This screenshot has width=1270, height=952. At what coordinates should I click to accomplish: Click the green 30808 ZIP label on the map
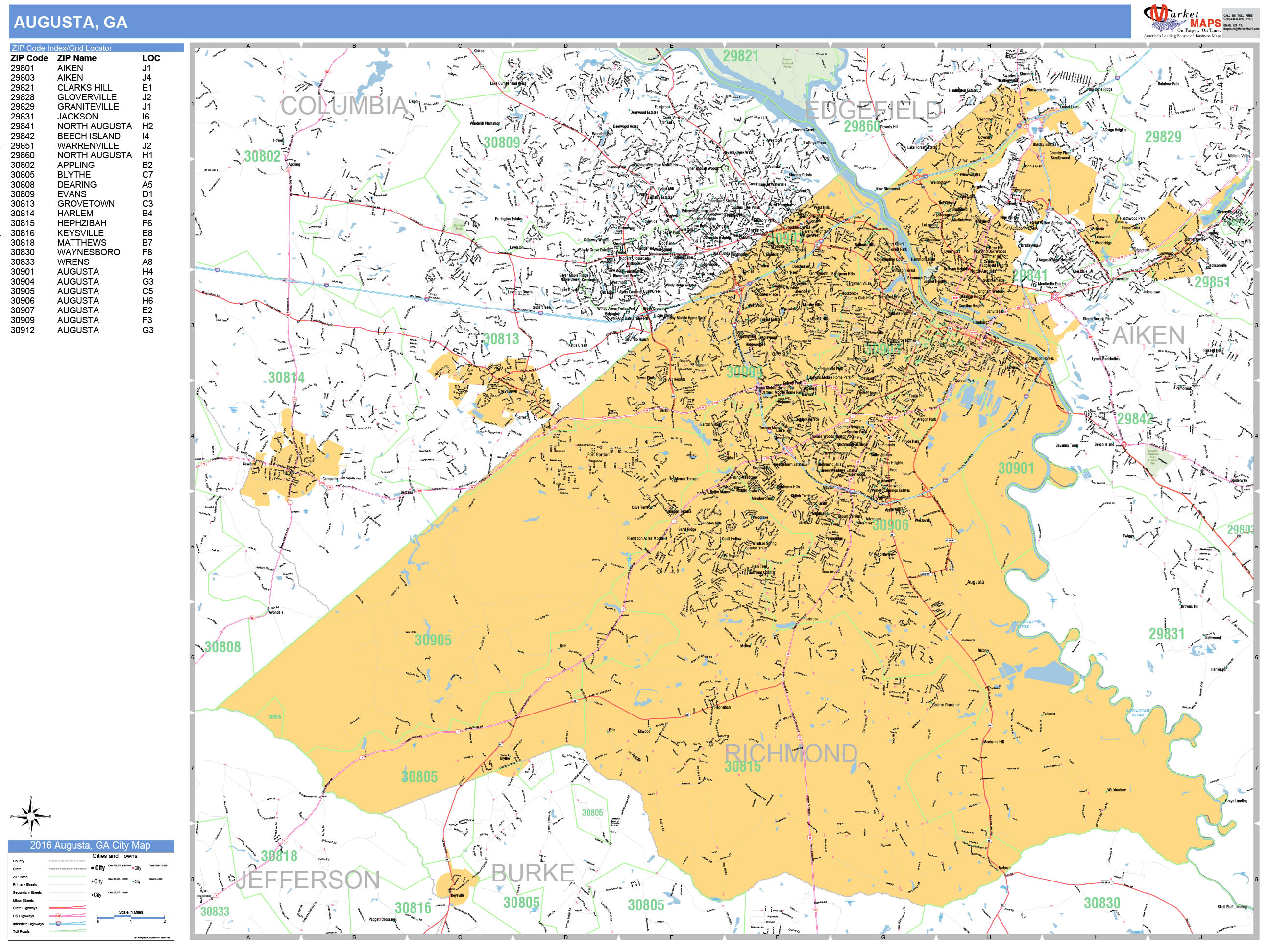(x=223, y=647)
